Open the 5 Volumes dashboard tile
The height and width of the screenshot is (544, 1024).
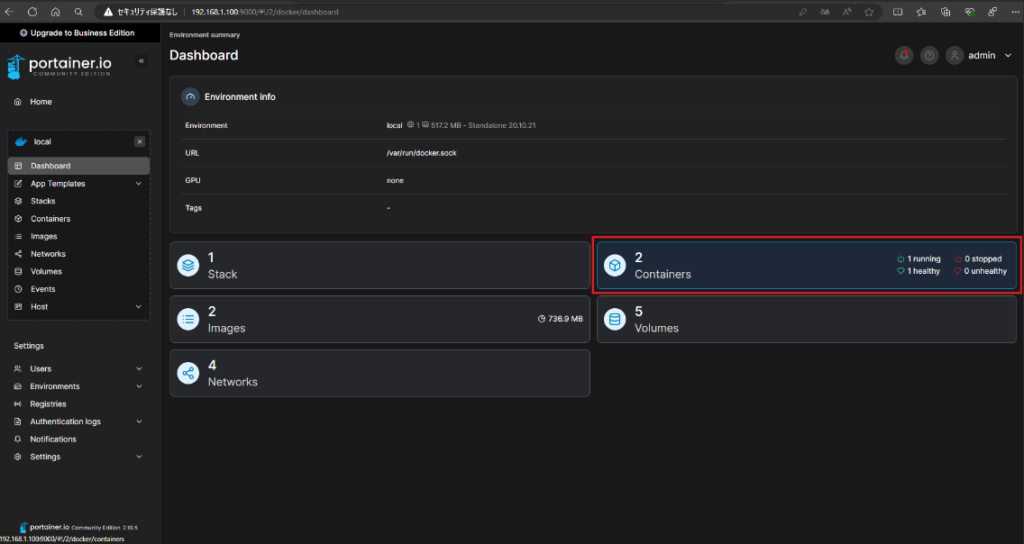click(x=807, y=319)
